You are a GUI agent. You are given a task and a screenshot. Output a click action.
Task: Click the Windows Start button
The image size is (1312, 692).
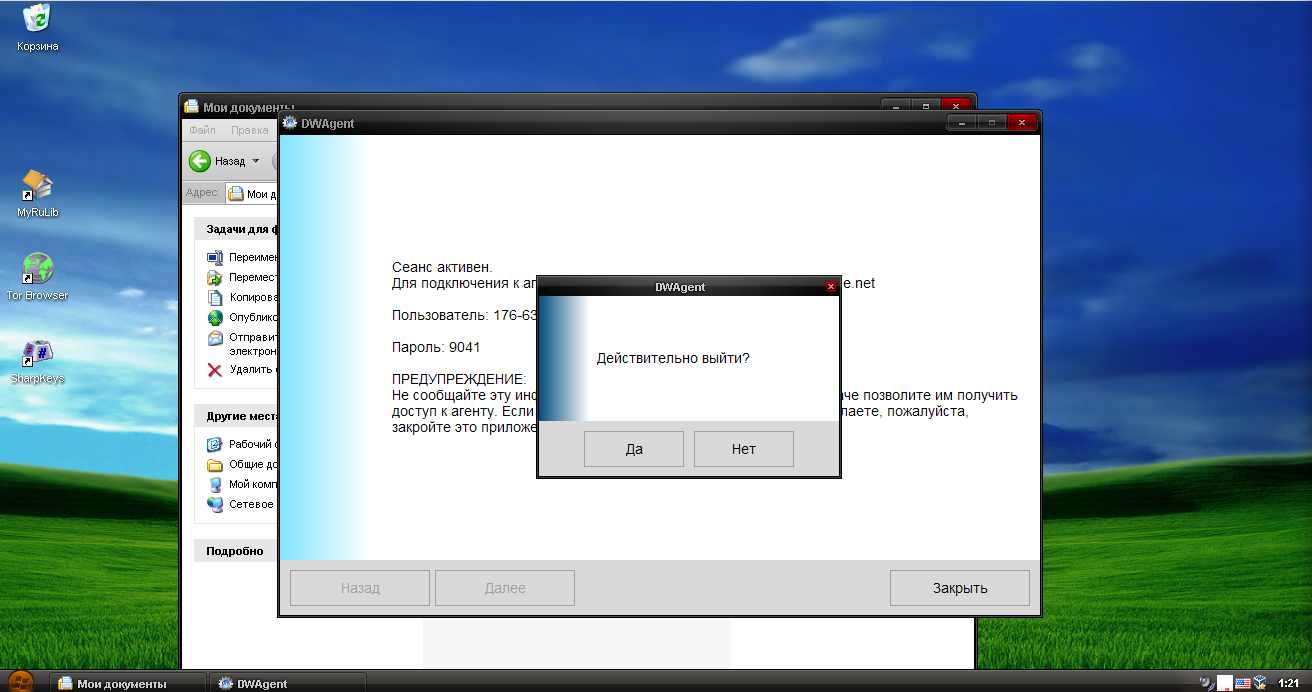[x=20, y=682]
